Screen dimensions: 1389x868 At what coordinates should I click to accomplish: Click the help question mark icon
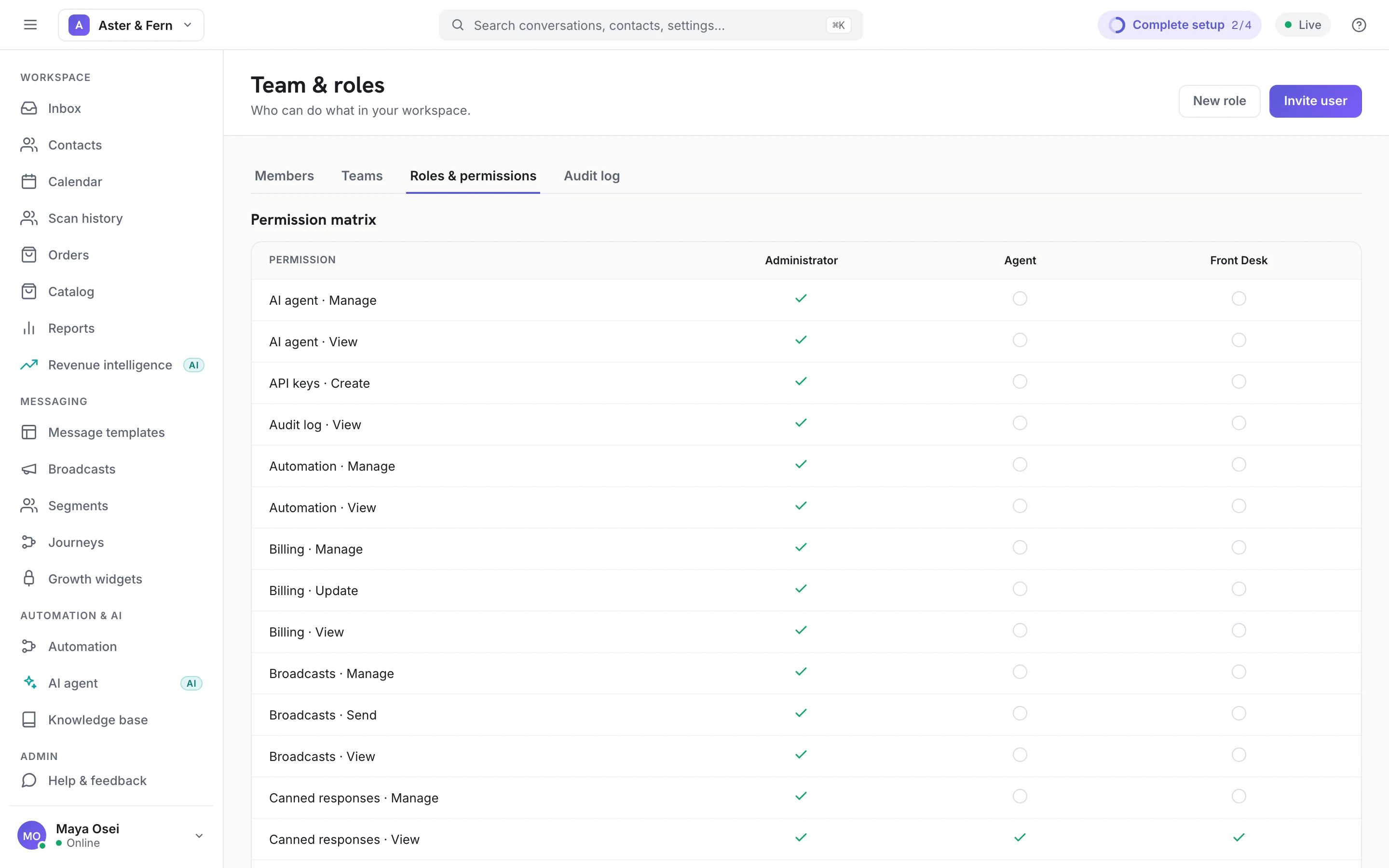pyautogui.click(x=1359, y=25)
